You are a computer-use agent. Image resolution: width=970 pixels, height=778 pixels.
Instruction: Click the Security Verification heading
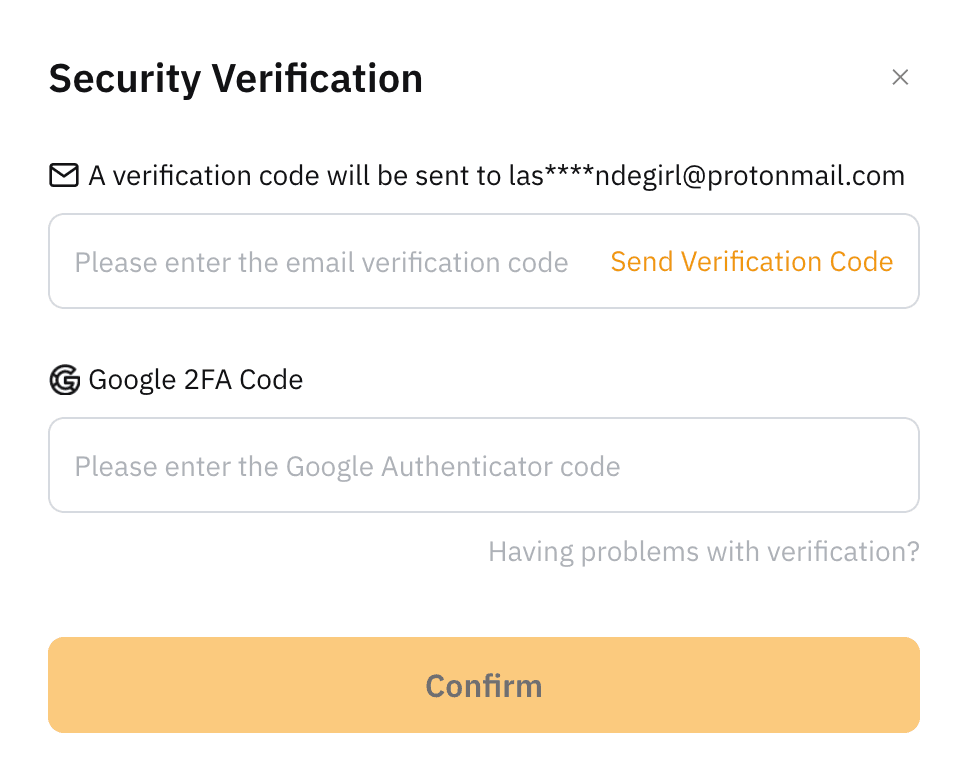coord(236,78)
